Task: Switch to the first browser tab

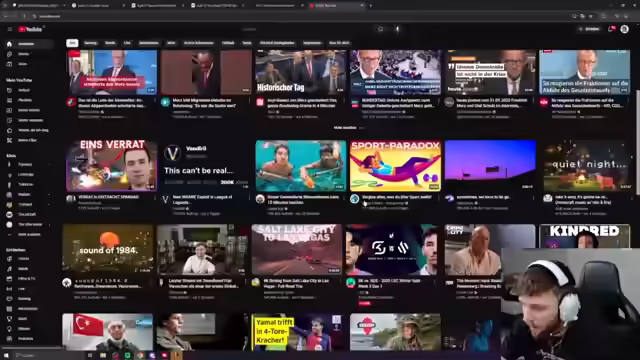Action: click(37, 6)
